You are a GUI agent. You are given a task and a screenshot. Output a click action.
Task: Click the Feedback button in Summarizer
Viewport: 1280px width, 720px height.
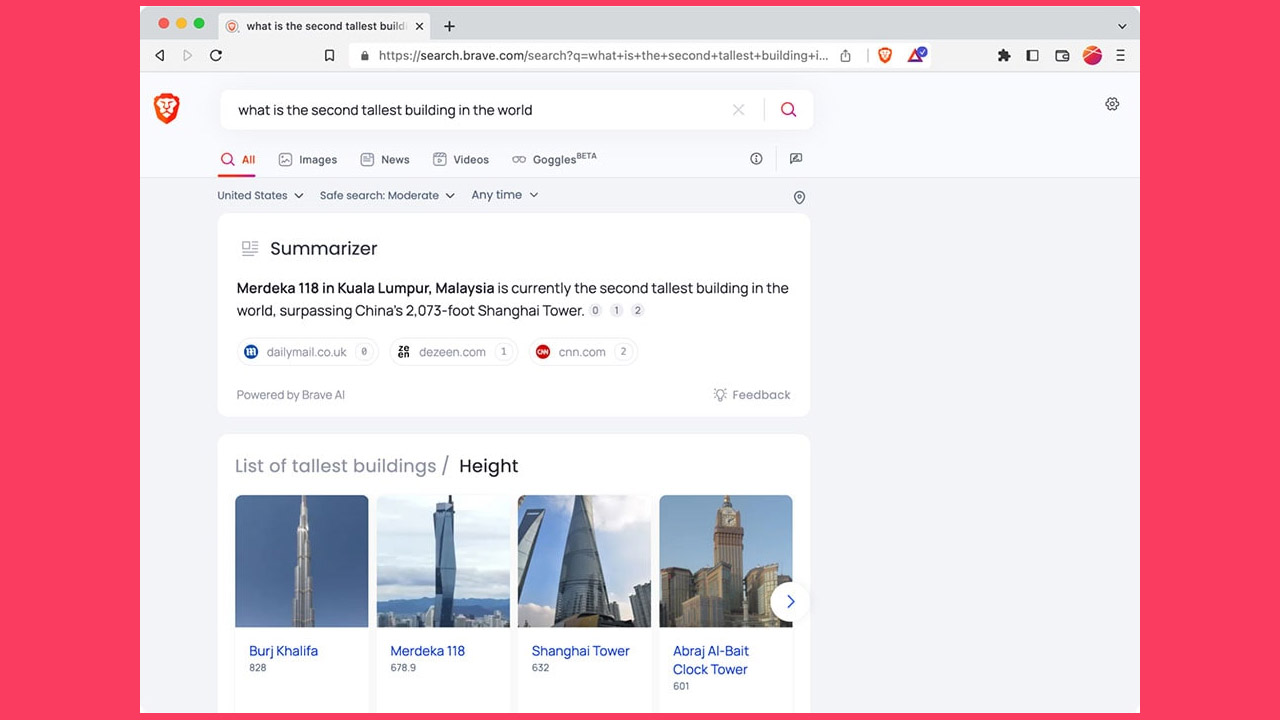click(x=751, y=395)
